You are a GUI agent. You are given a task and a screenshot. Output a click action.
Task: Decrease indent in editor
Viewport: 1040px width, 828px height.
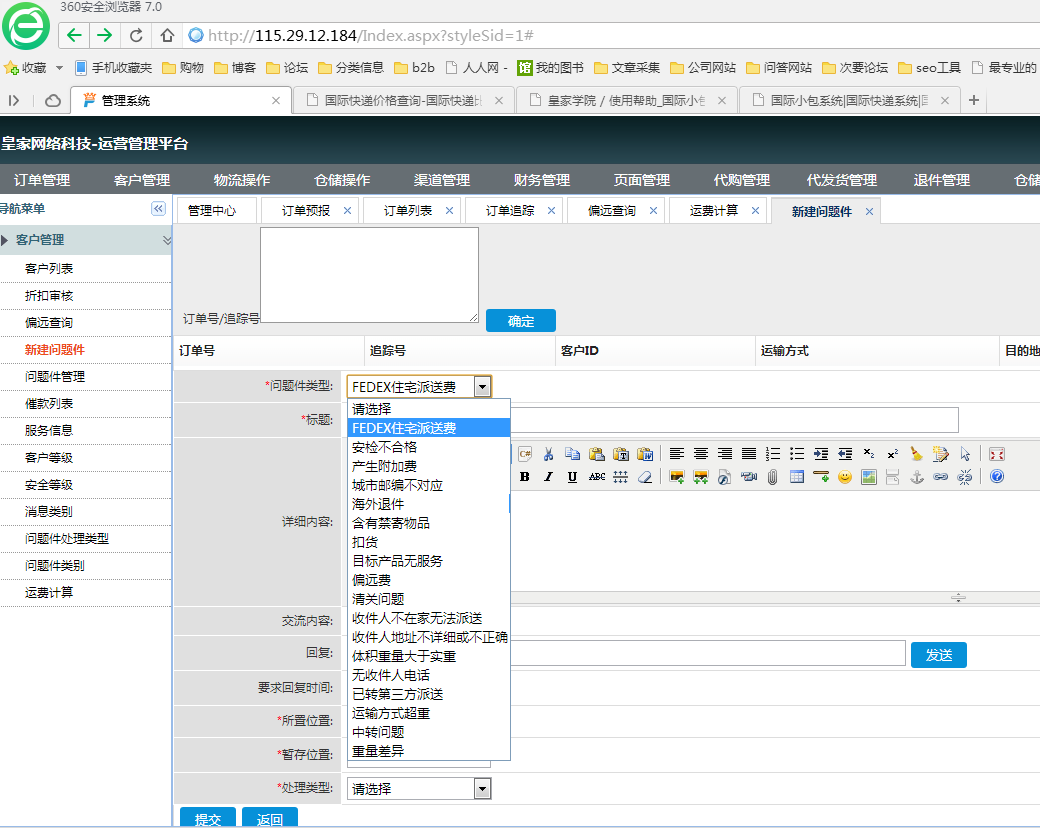pyautogui.click(x=845, y=454)
